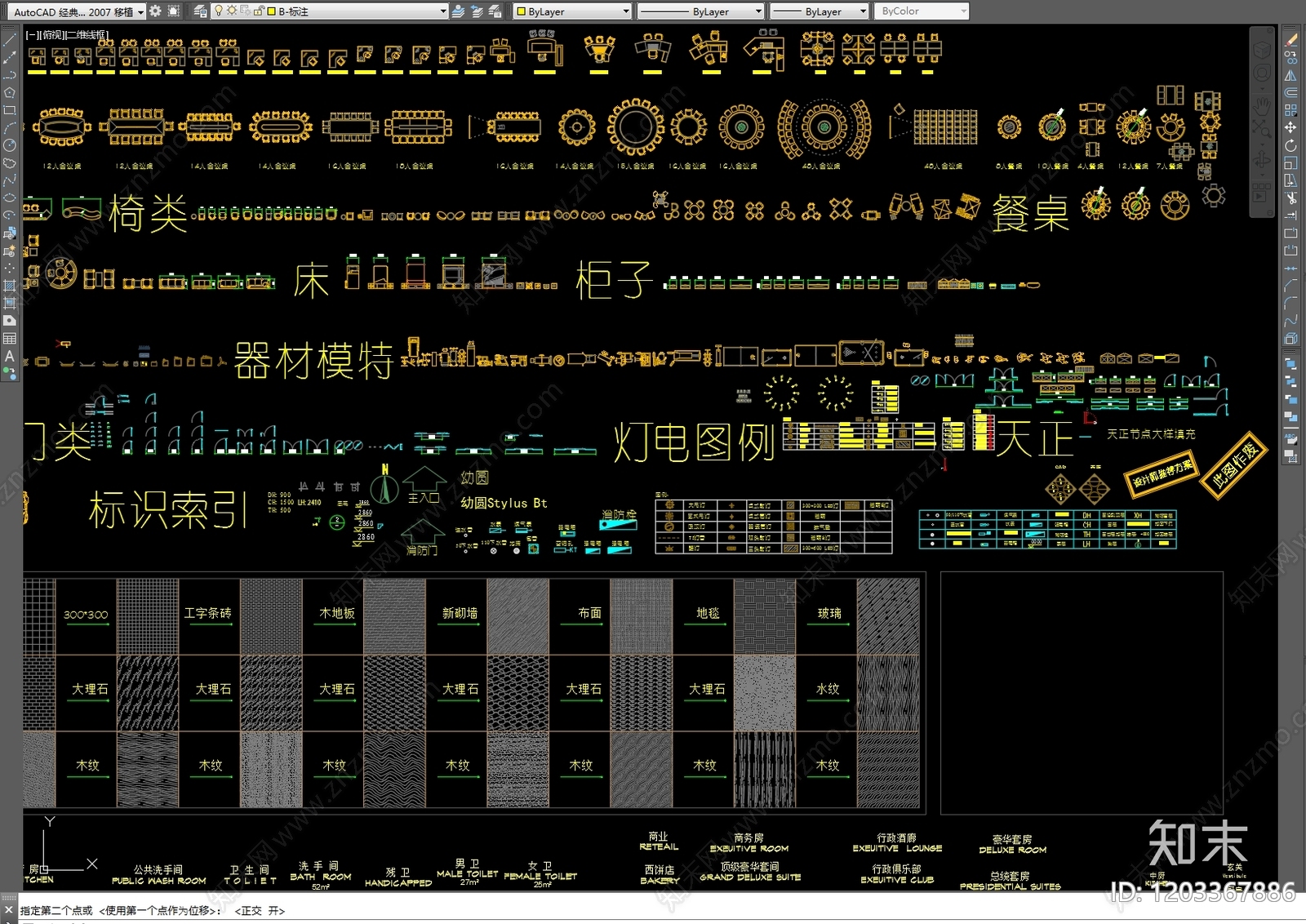This screenshot has height=924, width=1306.
Task: Toggle layer on/off lightbulb for B-标注
Action: (218, 11)
